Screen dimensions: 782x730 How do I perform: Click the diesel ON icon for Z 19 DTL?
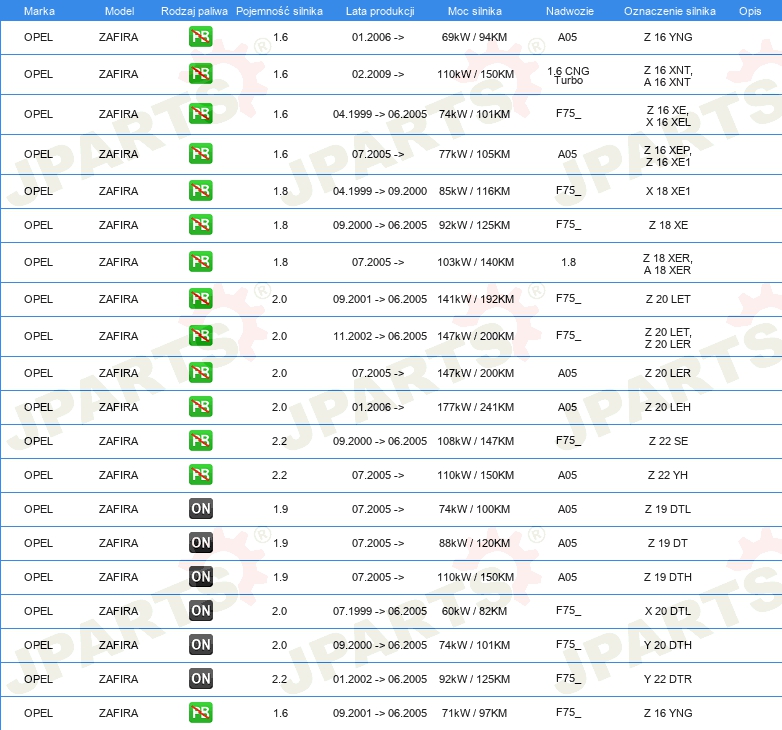201,509
